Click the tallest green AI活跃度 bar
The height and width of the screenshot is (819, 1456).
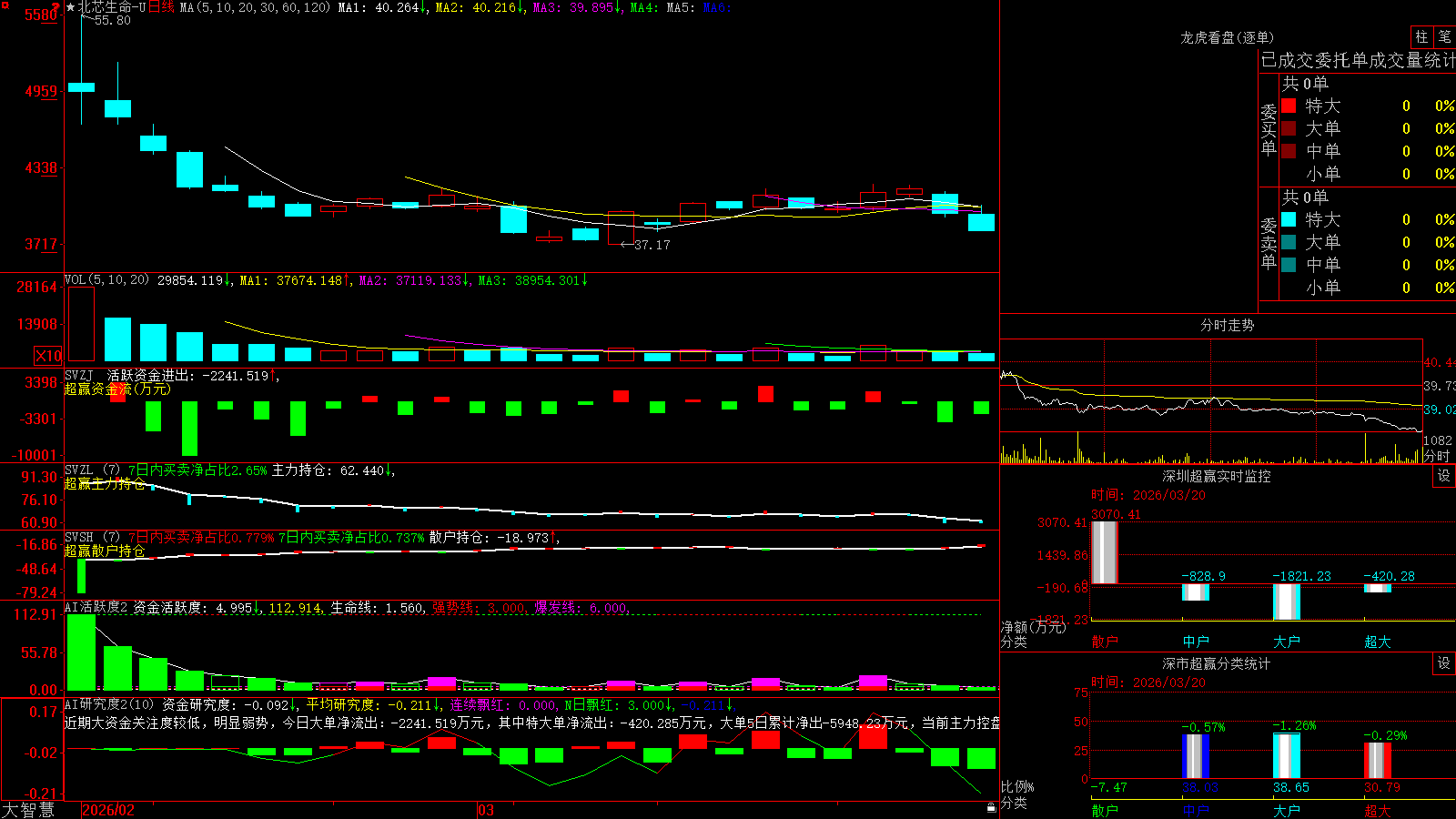(81, 652)
